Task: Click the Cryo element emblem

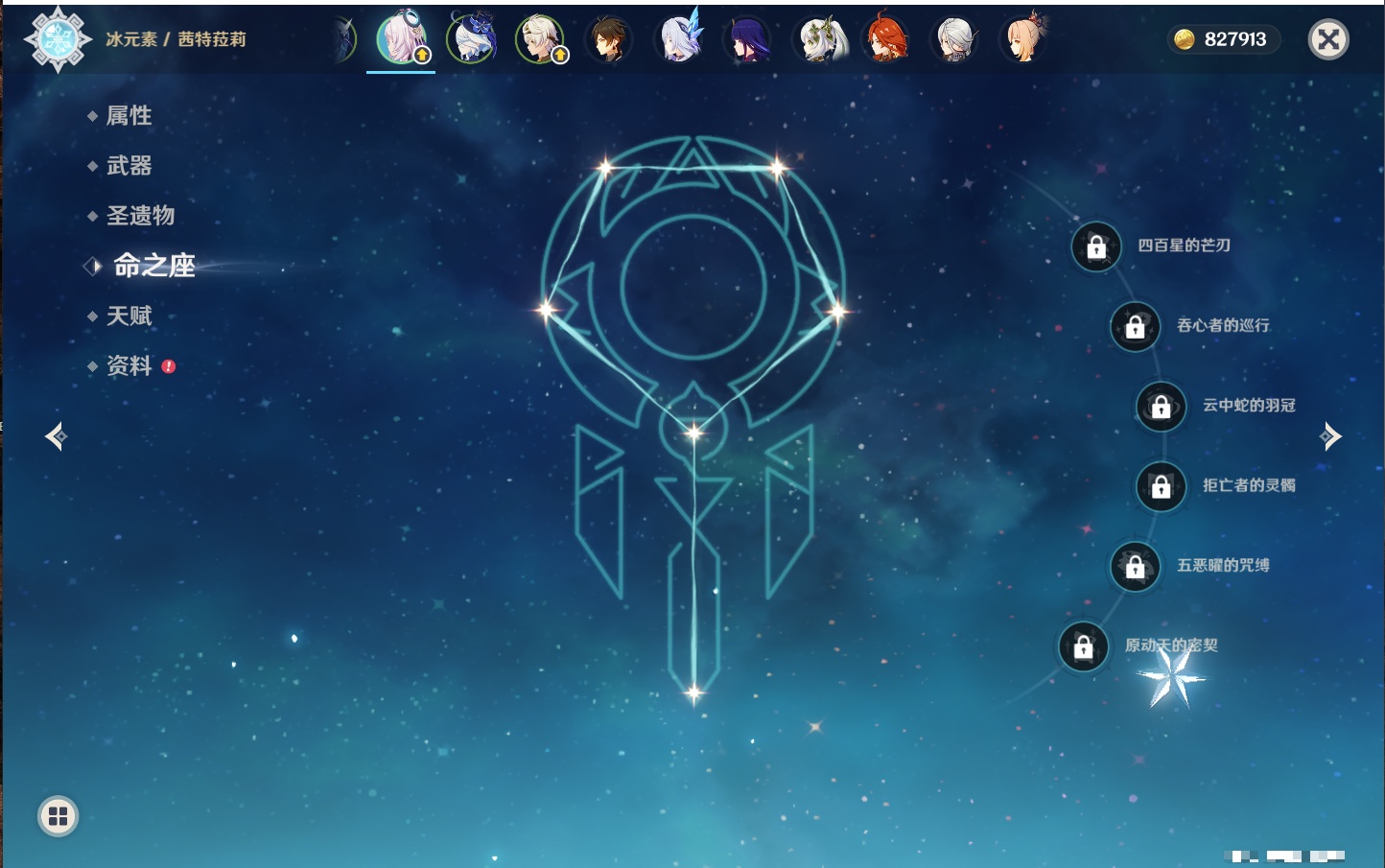Action: 58,39
